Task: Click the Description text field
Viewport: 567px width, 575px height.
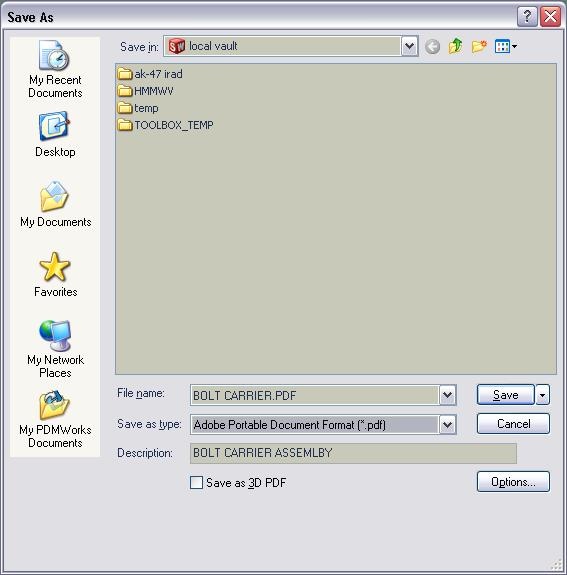Action: tap(353, 453)
